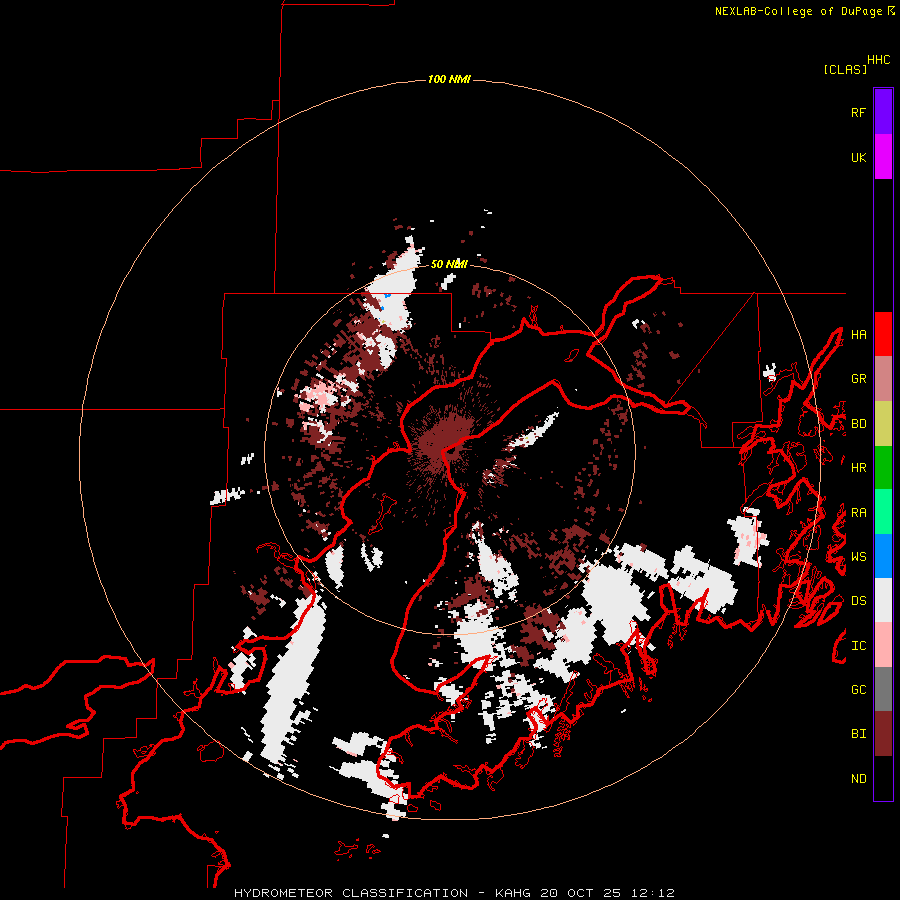Click the HA legend label
The height and width of the screenshot is (900, 900).
tap(858, 334)
